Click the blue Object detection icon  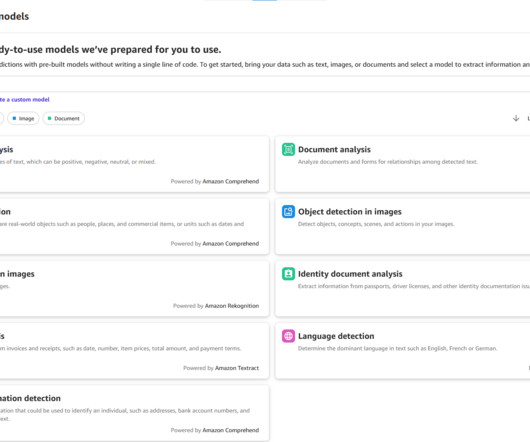288,212
